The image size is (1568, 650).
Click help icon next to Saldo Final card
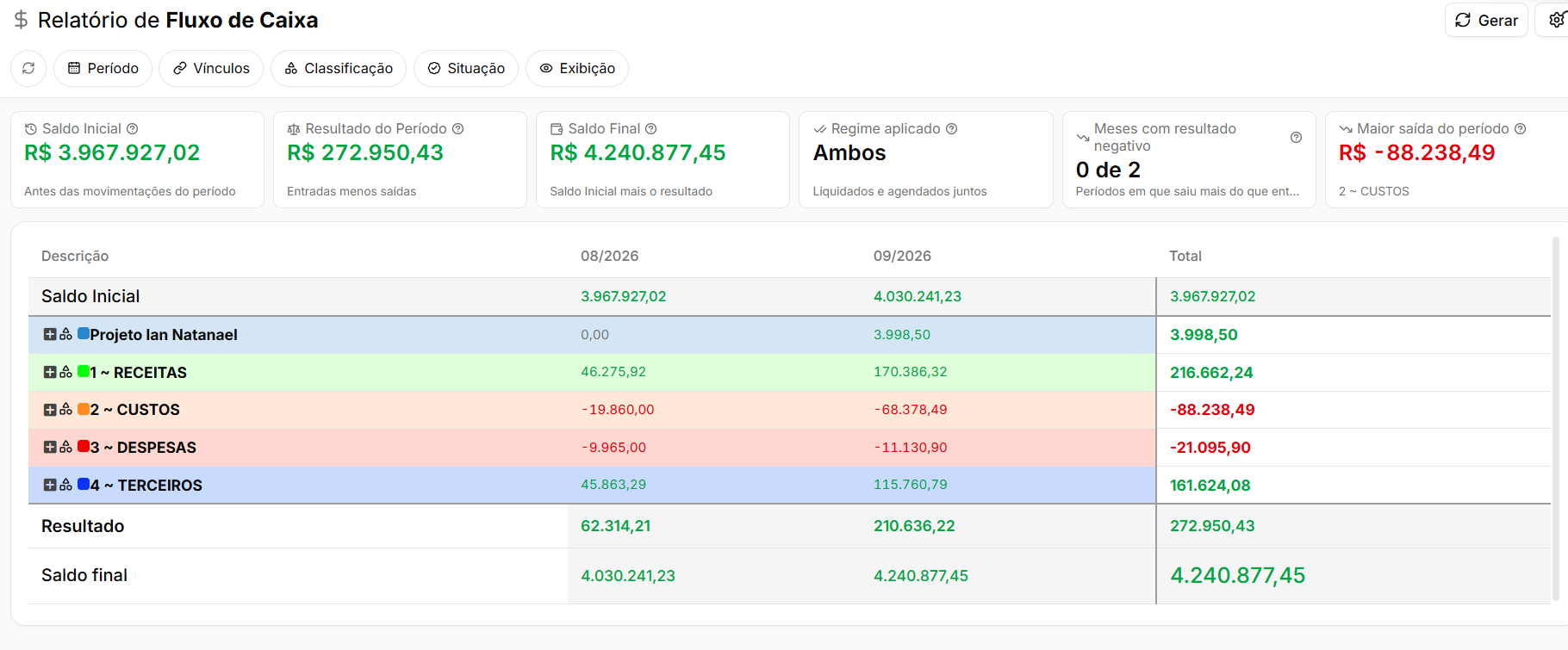pos(651,128)
